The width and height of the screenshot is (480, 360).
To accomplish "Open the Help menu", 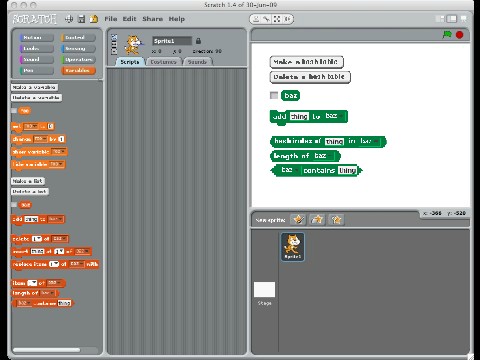I will tap(177, 19).
